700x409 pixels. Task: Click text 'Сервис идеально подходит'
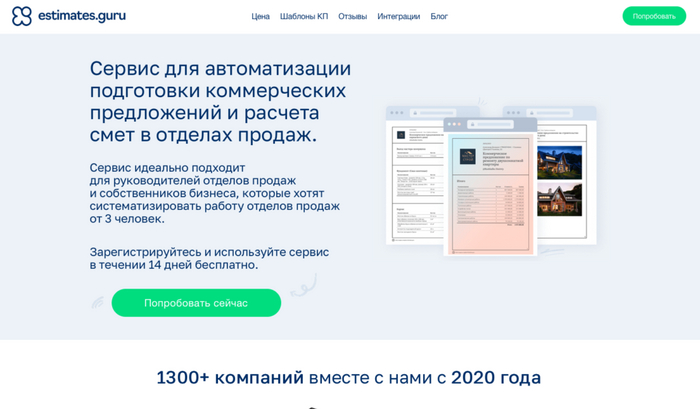tap(167, 168)
